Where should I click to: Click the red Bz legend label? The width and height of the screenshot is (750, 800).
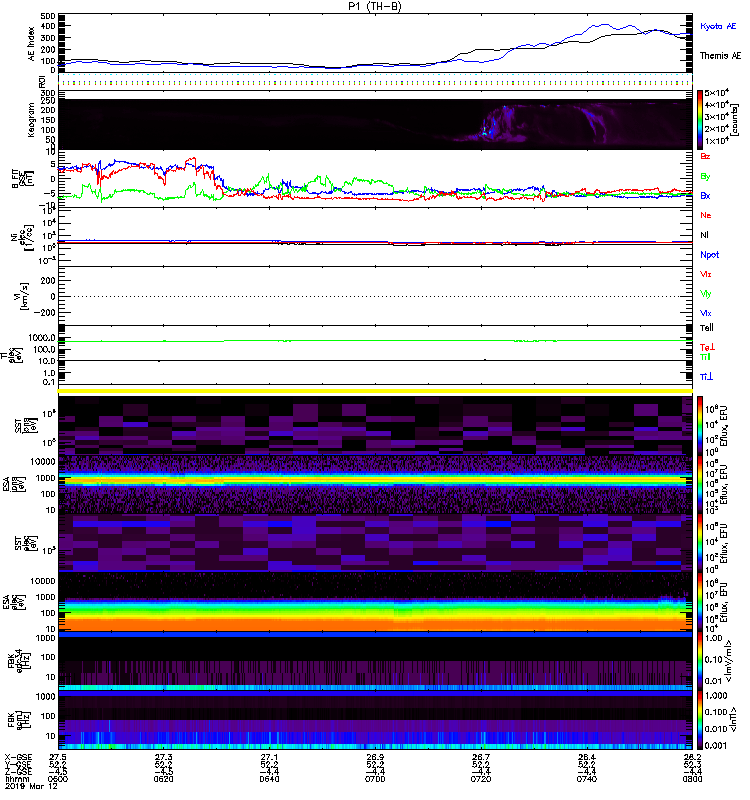705,156
